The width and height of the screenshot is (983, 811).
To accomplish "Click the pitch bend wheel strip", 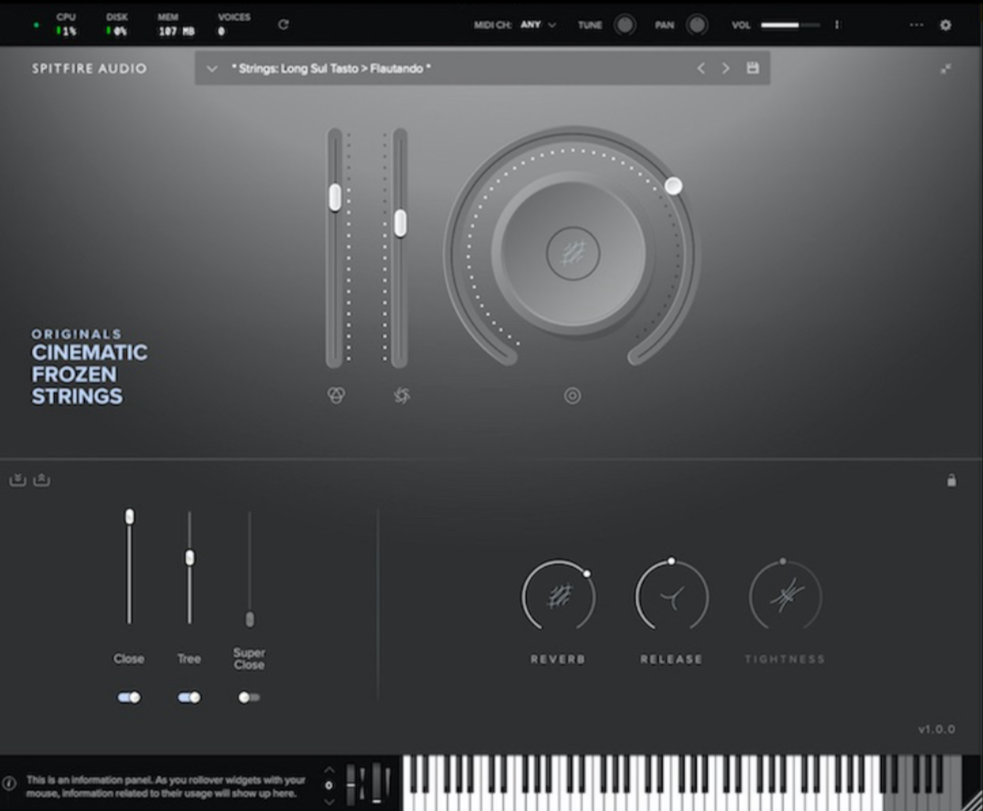I will [351, 784].
